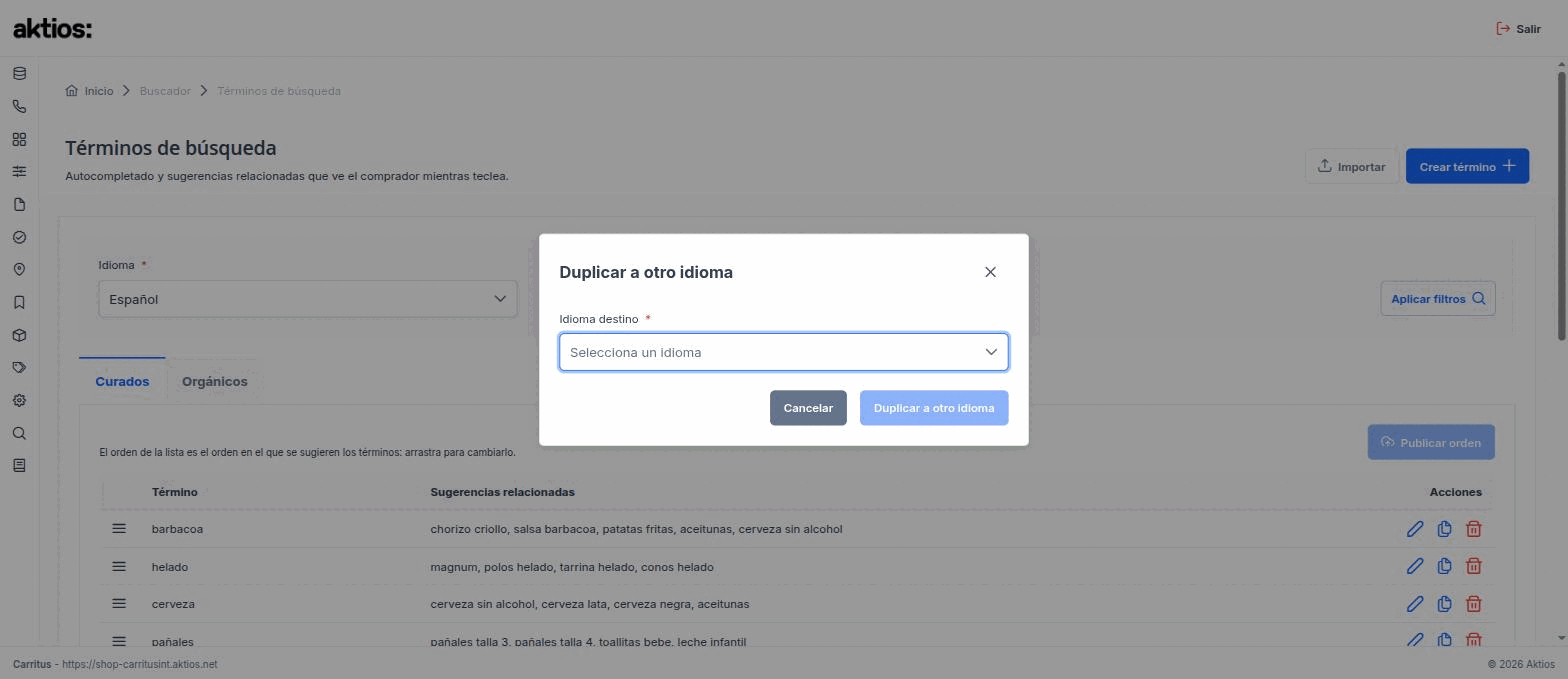Grab the drag handle of cerveza row
The height and width of the screenshot is (679, 1568).
point(119,603)
